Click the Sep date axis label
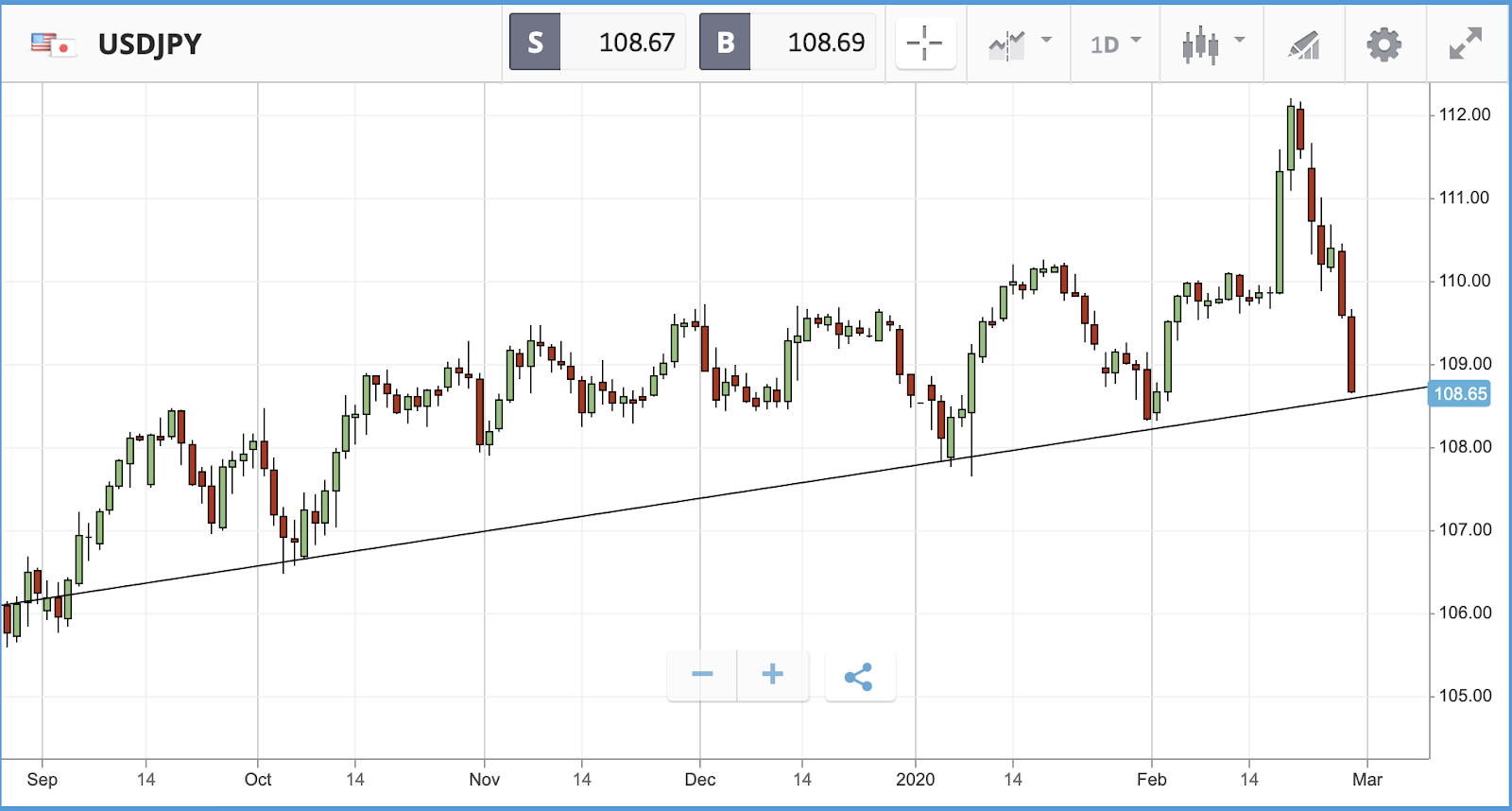This screenshot has width=1512, height=811. [x=43, y=780]
